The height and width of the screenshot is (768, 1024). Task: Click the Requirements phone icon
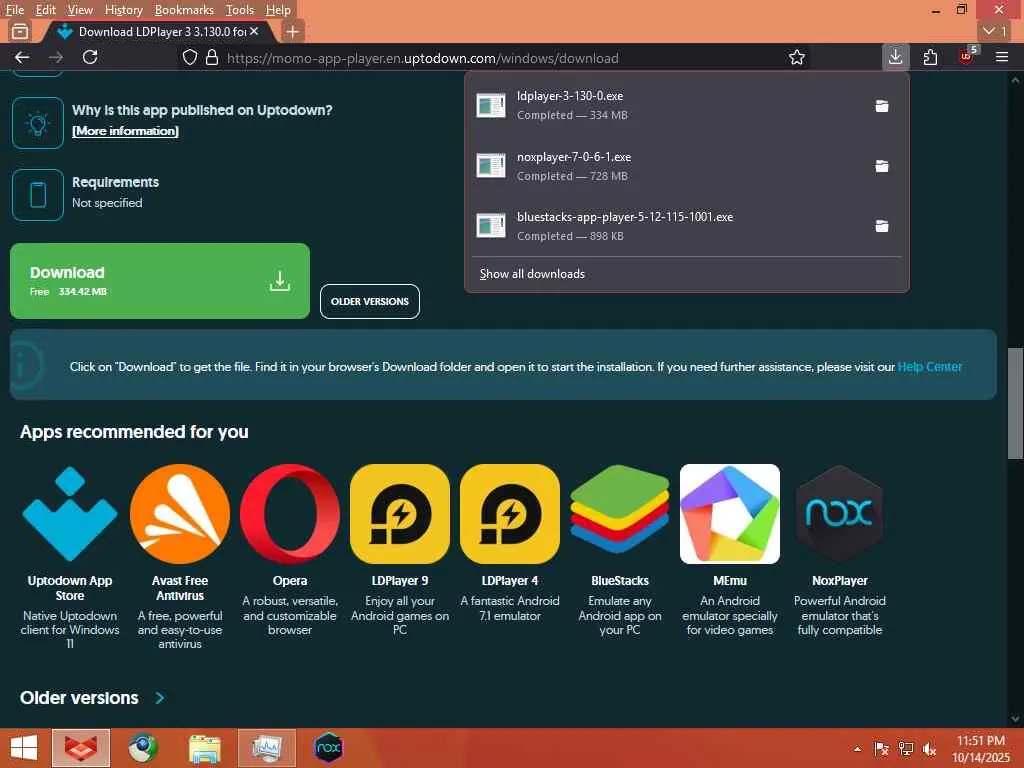coord(38,195)
